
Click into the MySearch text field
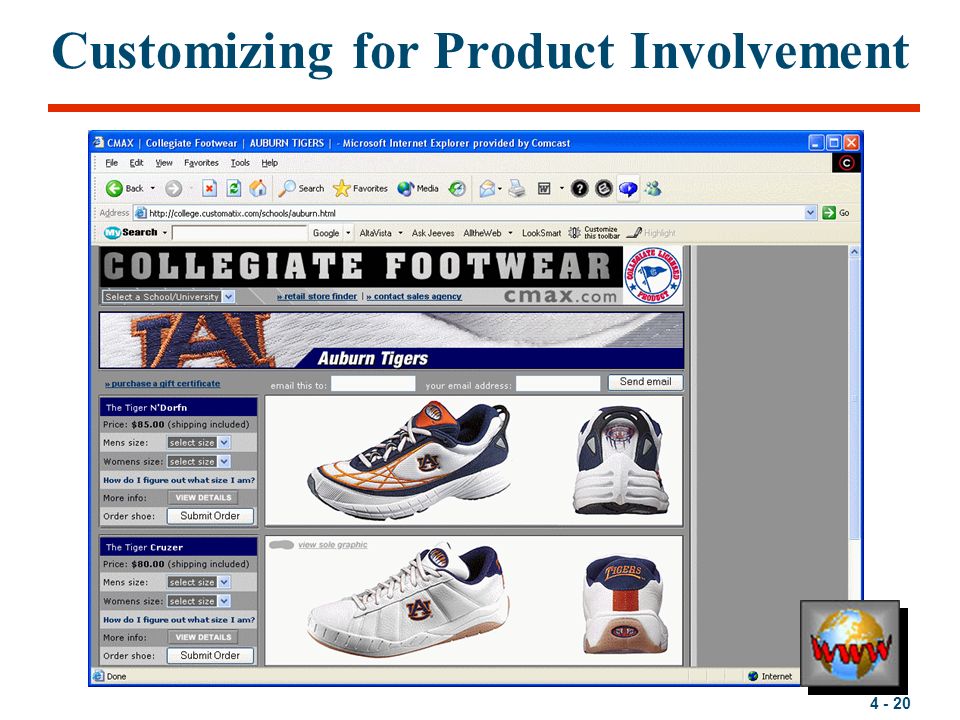[x=239, y=233]
